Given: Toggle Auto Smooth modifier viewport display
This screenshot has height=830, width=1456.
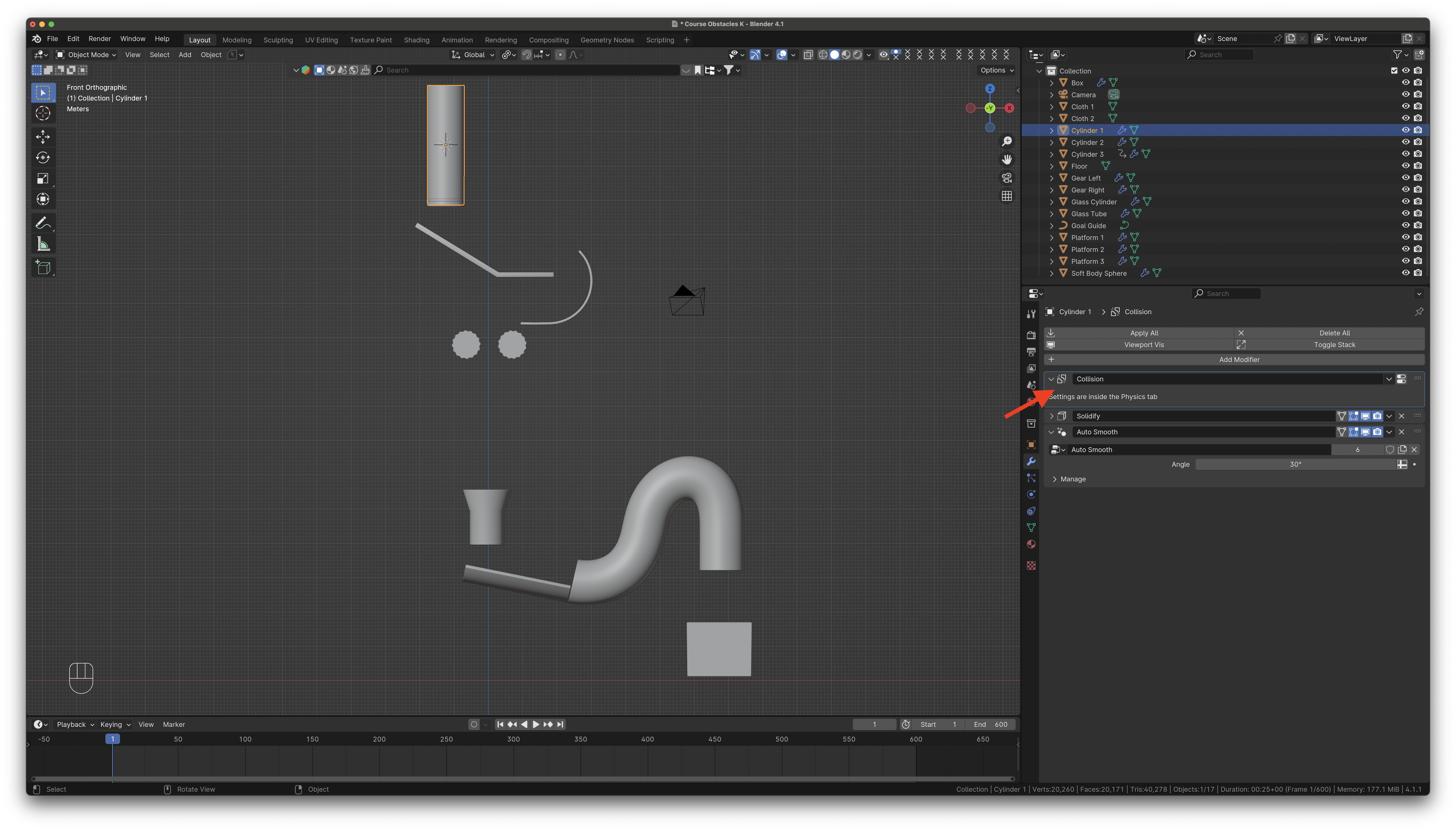Looking at the screenshot, I should tap(1365, 432).
